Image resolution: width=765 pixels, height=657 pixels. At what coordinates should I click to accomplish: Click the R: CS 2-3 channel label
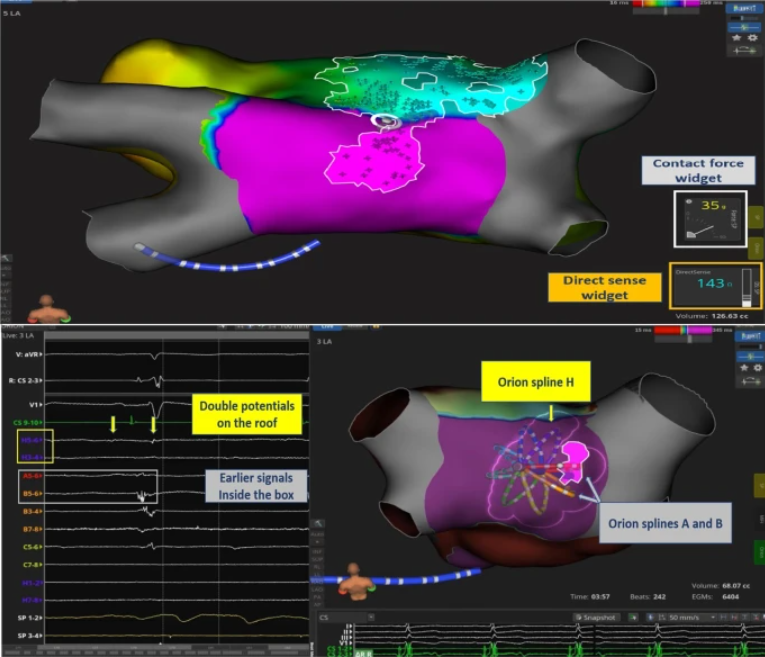tap(25, 380)
